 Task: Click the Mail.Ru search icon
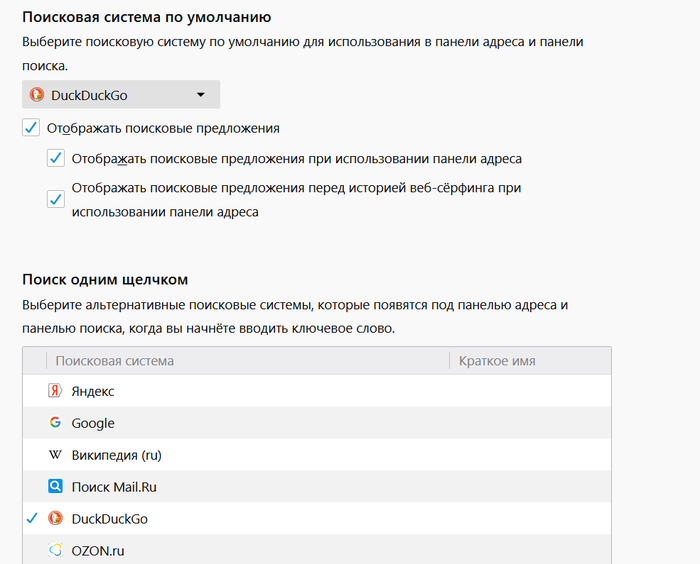56,487
